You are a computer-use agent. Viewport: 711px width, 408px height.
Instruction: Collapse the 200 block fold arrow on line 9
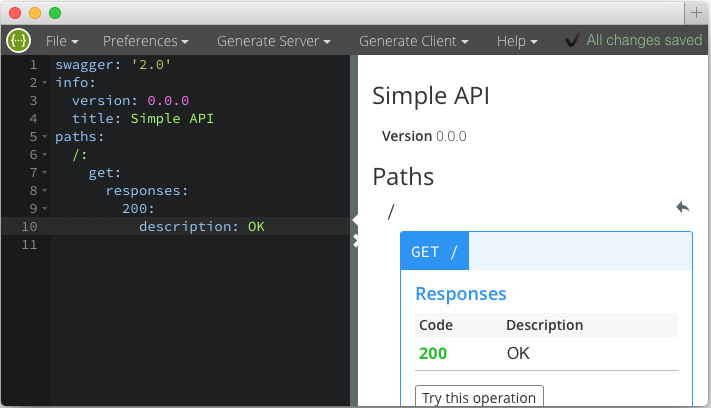point(44,209)
